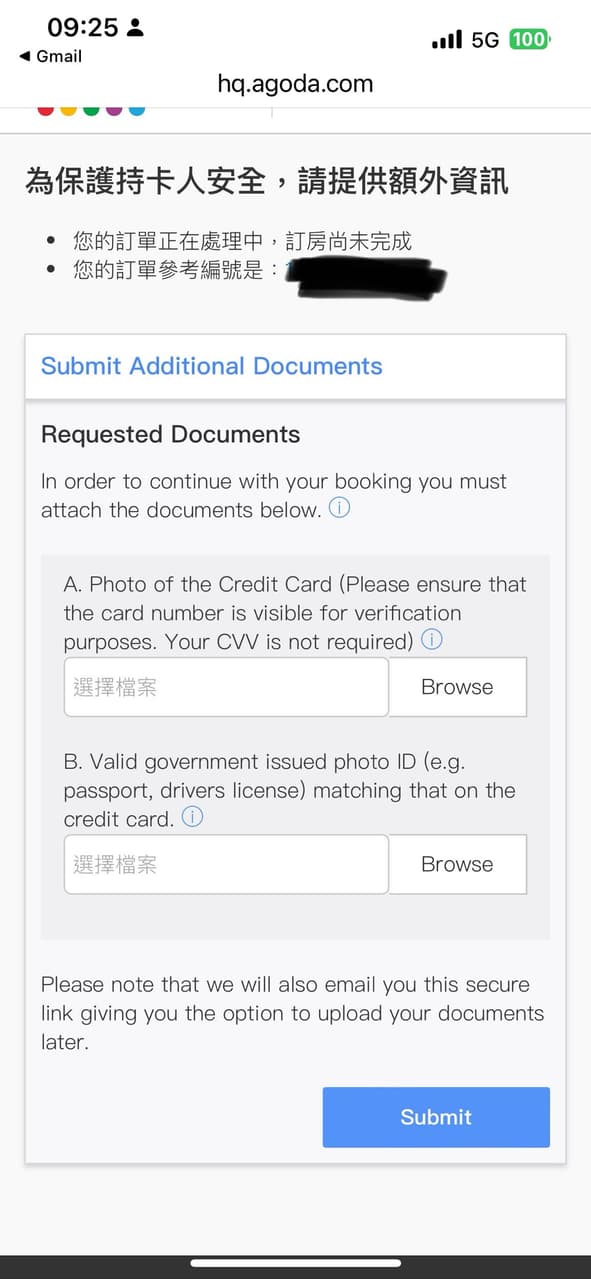This screenshot has width=591, height=1279.
Task: Tap the 選擇檔案 field for the photo ID
Action: (225, 864)
